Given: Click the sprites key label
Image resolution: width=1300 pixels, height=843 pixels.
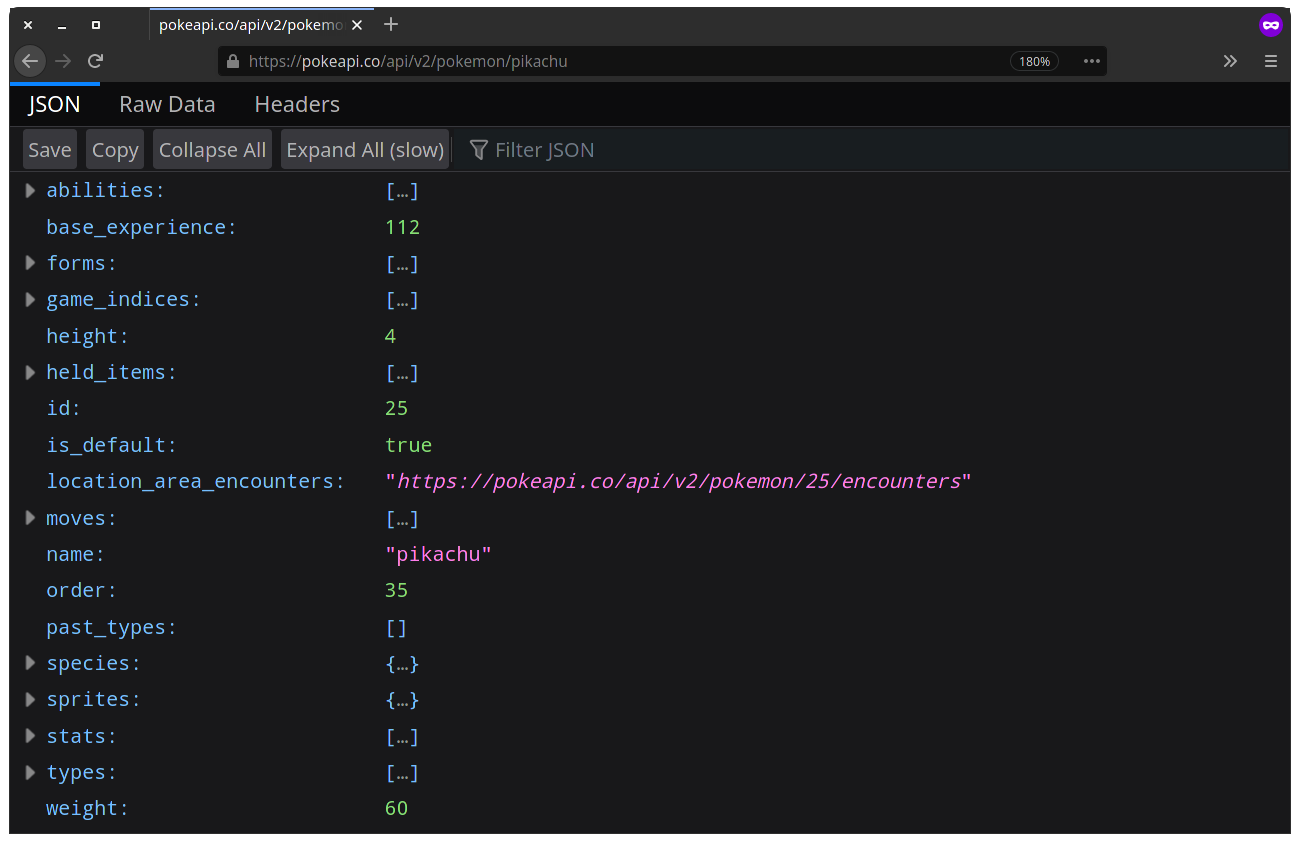Looking at the screenshot, I should pos(93,699).
